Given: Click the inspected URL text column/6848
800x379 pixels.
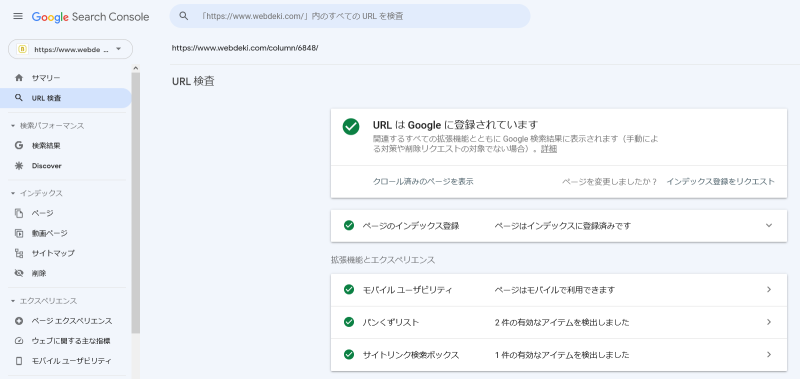Looking at the screenshot, I should pyautogui.click(x=245, y=48).
